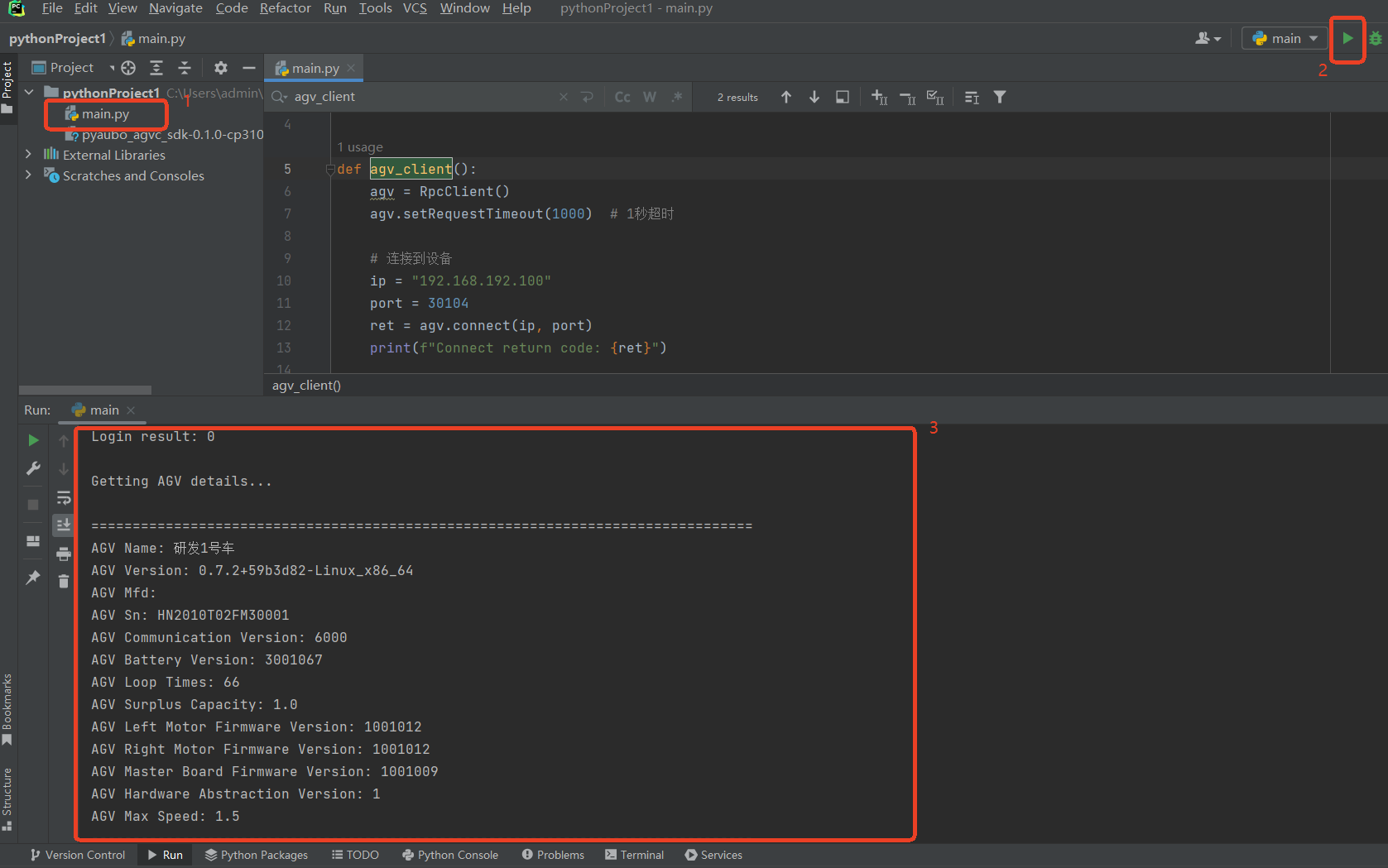Viewport: 1388px width, 868px height.
Task: Toggle Regex search option
Action: pos(677,97)
